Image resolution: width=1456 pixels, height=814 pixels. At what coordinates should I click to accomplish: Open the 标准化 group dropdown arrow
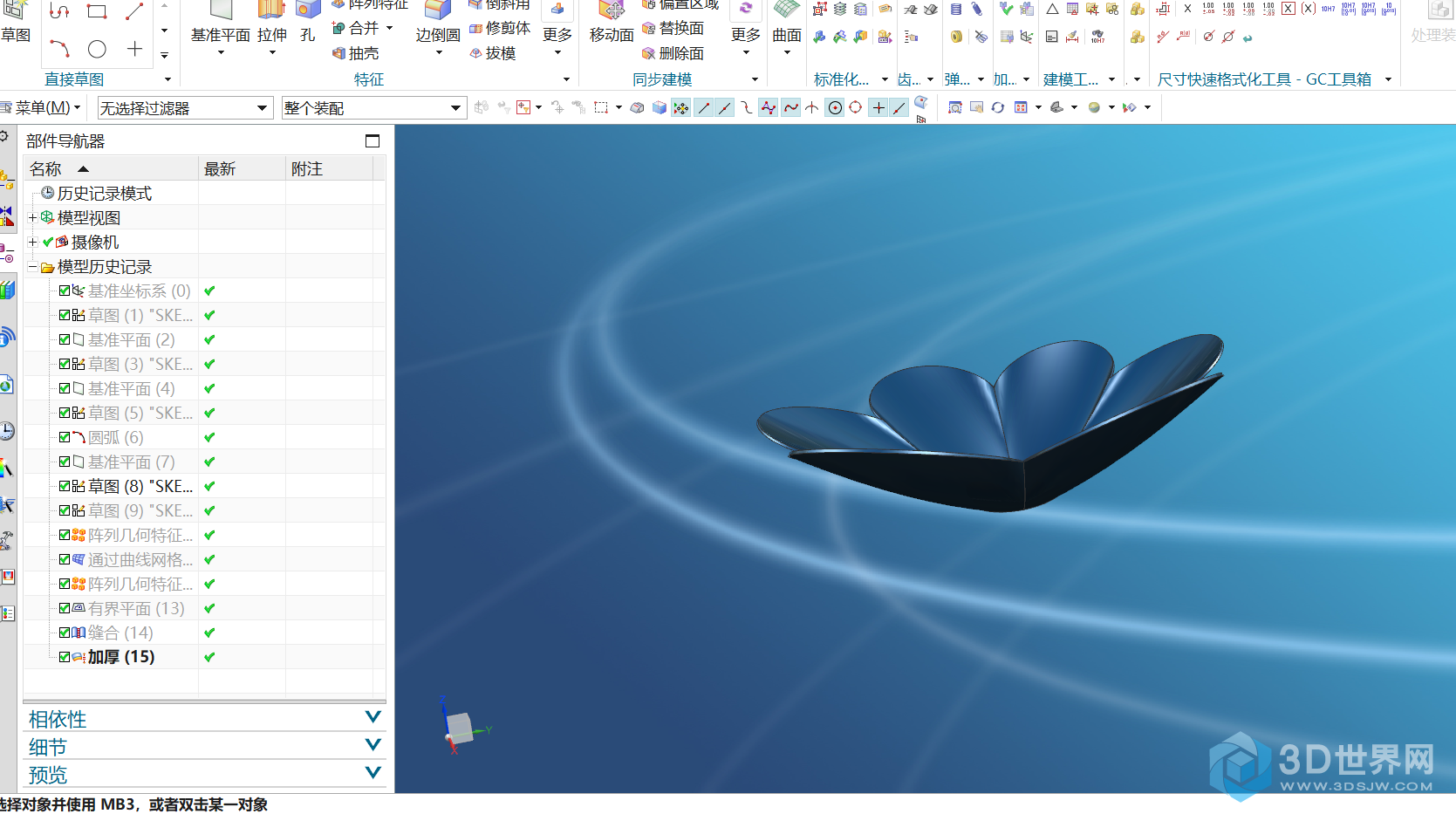pos(885,79)
